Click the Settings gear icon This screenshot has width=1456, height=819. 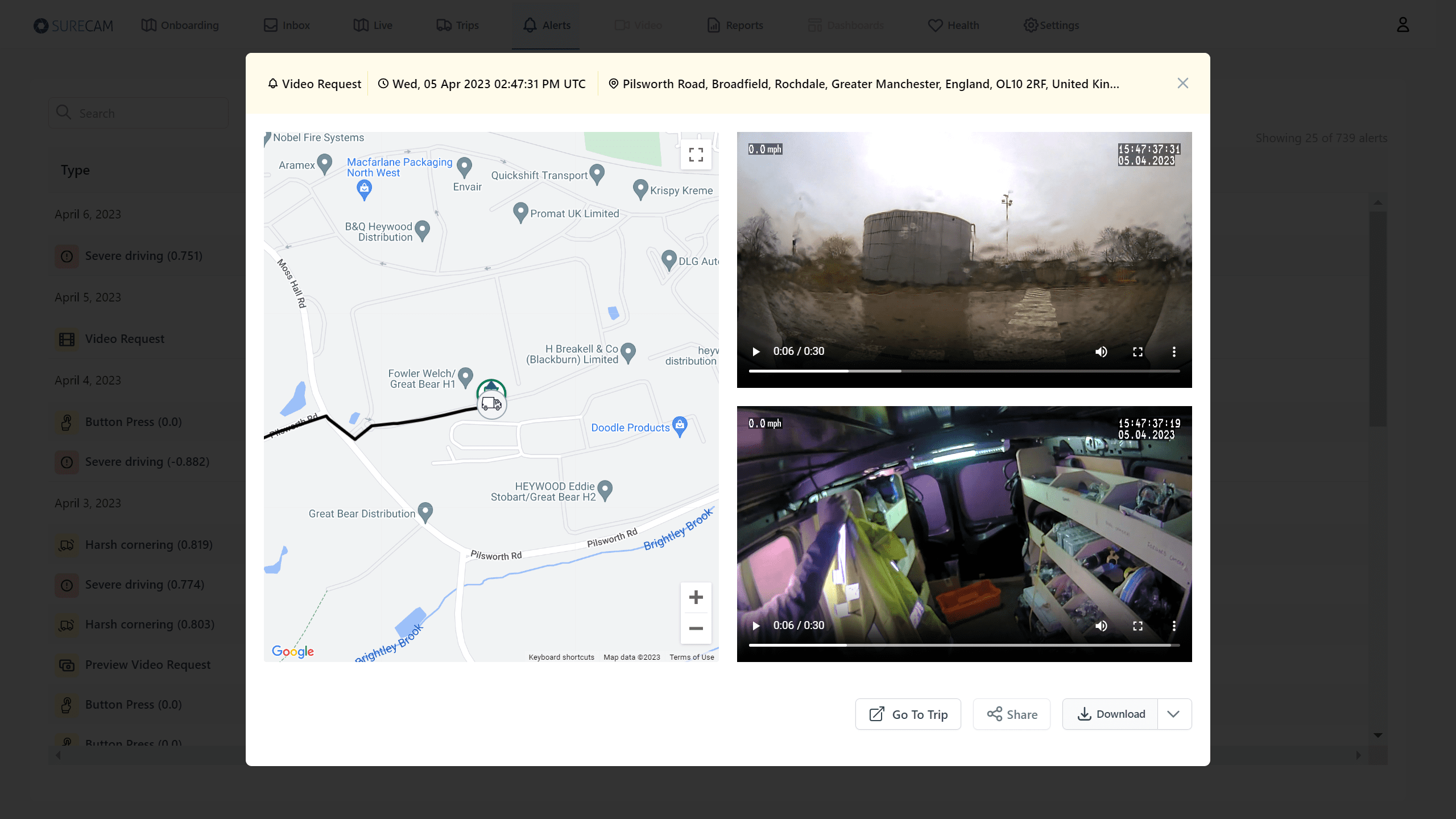[x=1031, y=25]
